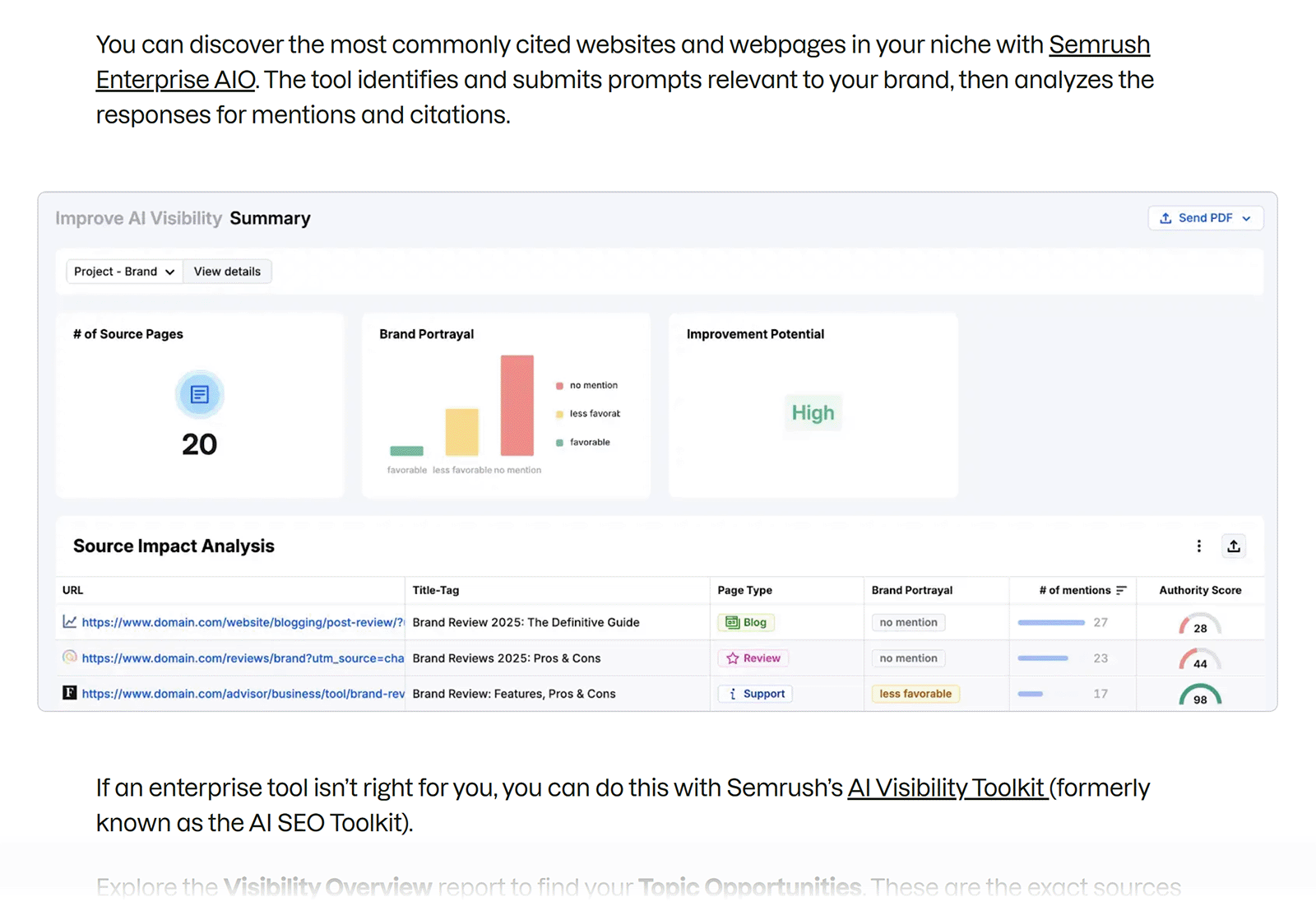Click the Improve AI Visibility breadcrumb
This screenshot has width=1316, height=911.
[138, 218]
